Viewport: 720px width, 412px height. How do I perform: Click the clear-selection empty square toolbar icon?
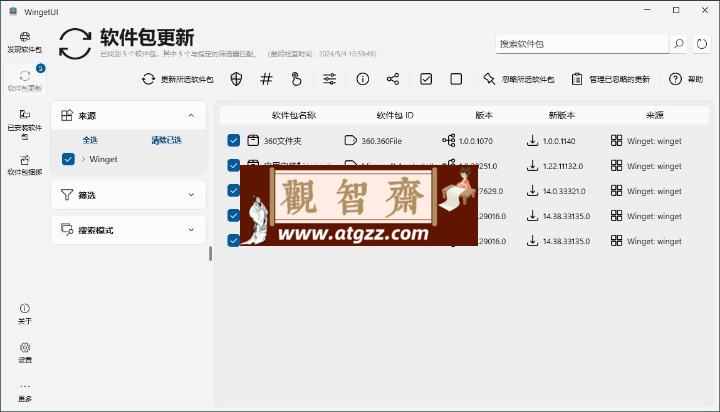[x=456, y=79]
